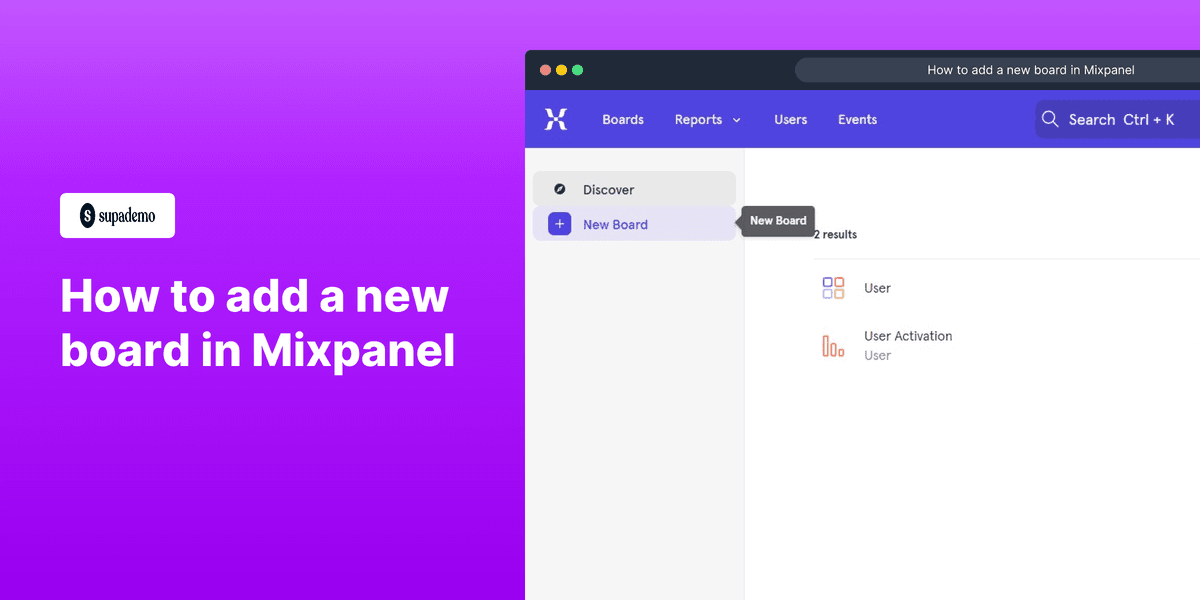The image size is (1200, 600).
Task: Click the green traffic light button
Action: (x=577, y=70)
